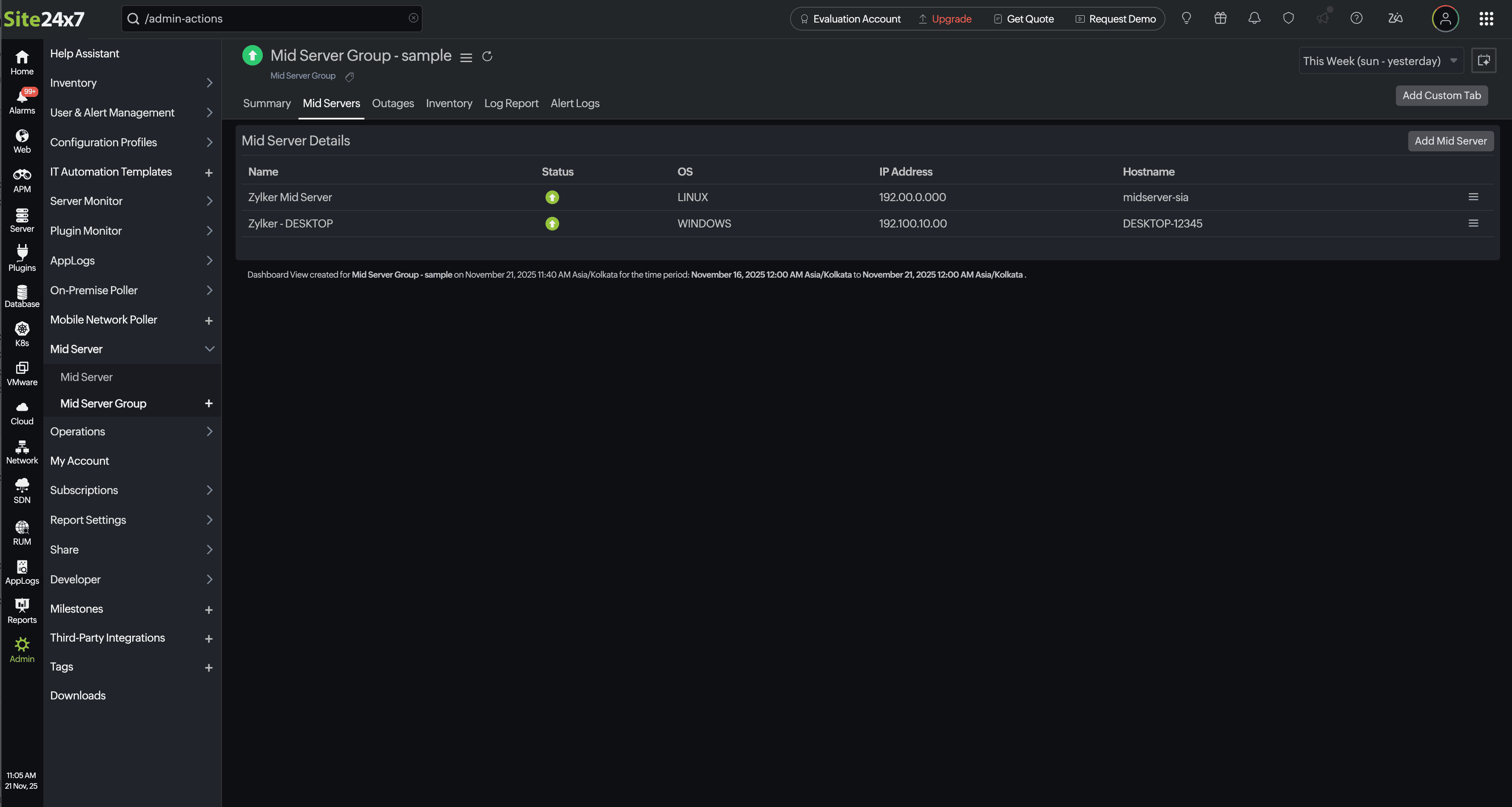Image resolution: width=1512 pixels, height=807 pixels.
Task: Open notifications bell
Action: pos(1254,18)
